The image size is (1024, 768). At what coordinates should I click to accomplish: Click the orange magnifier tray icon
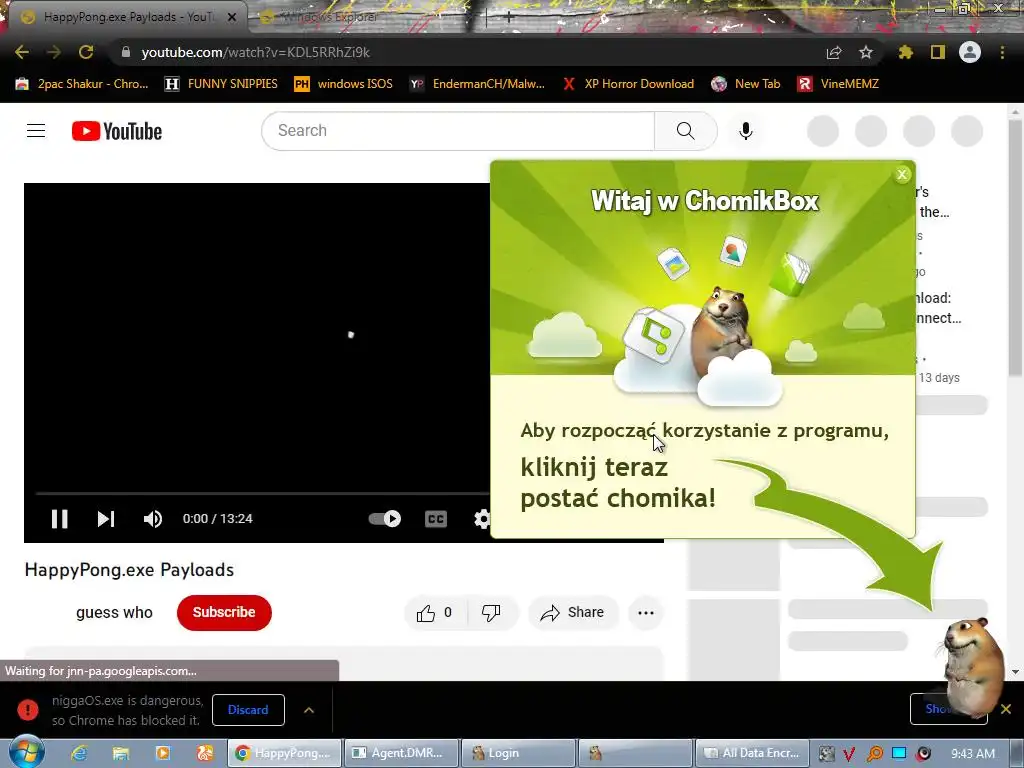[x=874, y=754]
